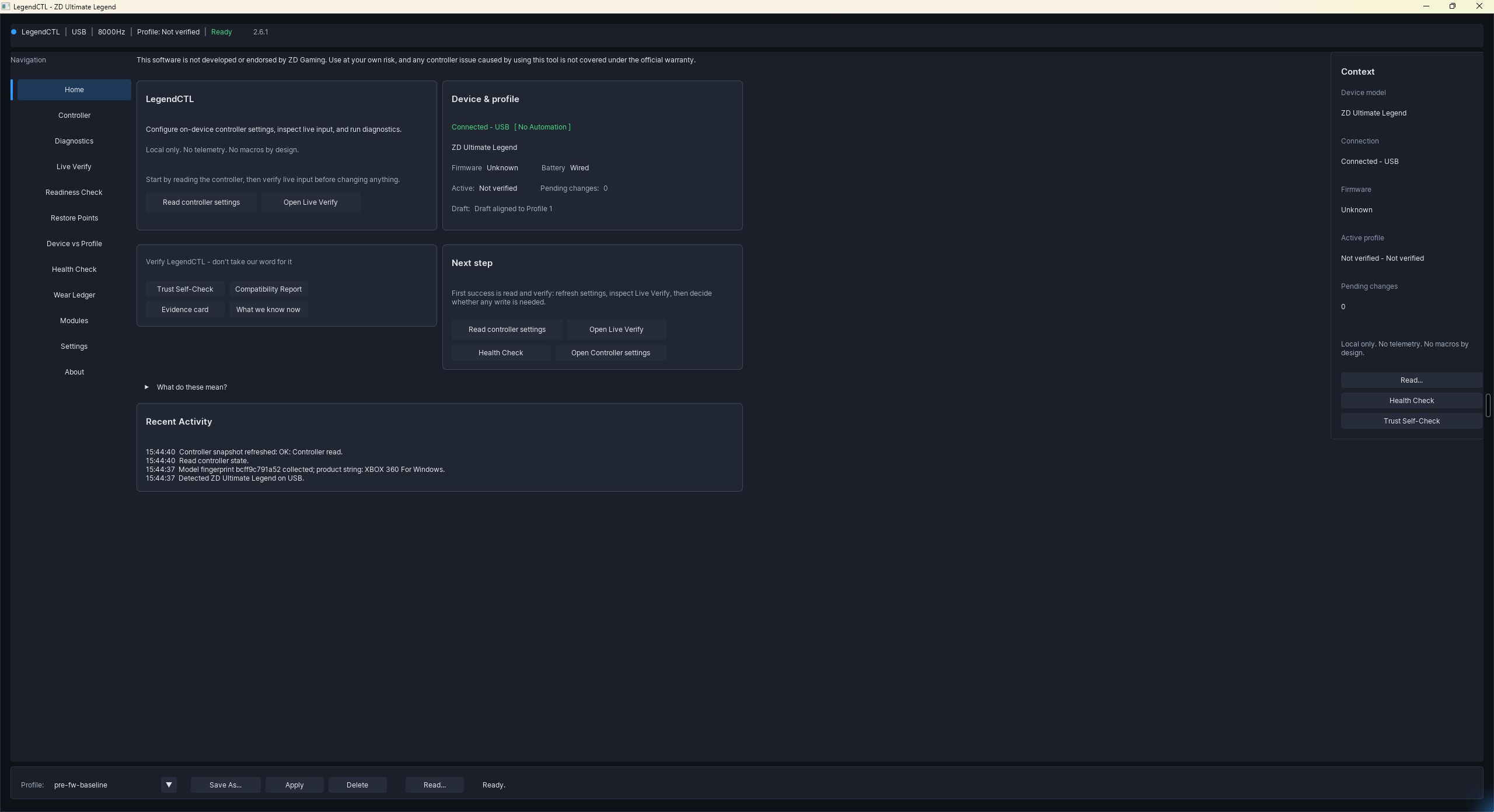
Task: Click Trust Self-Check in the Context panel
Action: (x=1411, y=421)
